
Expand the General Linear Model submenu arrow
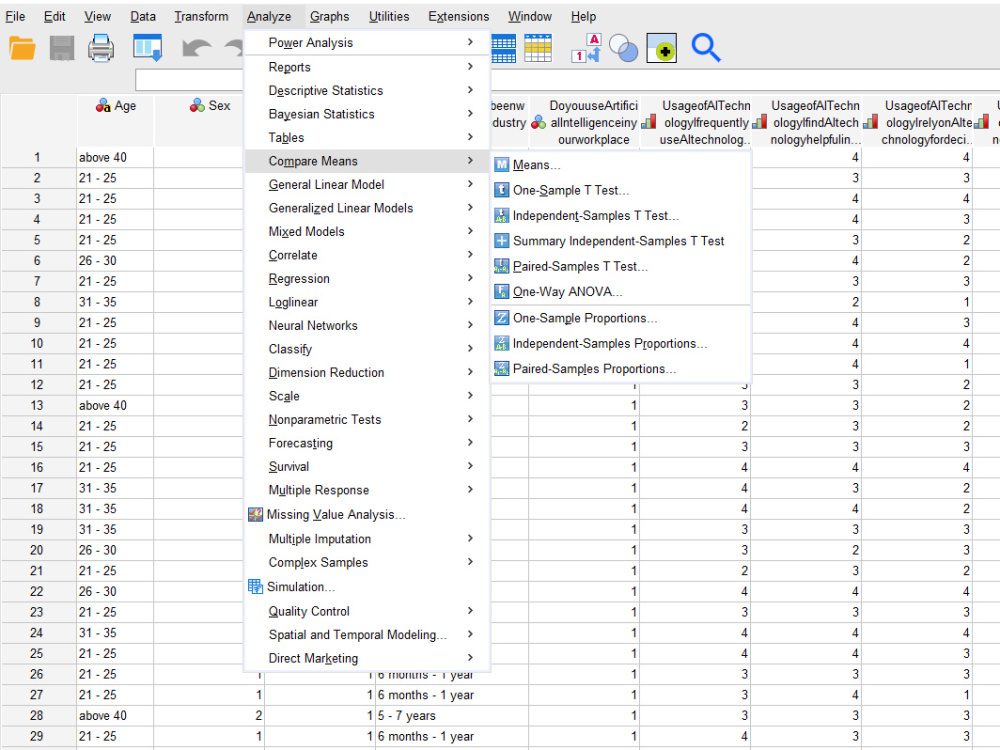470,184
